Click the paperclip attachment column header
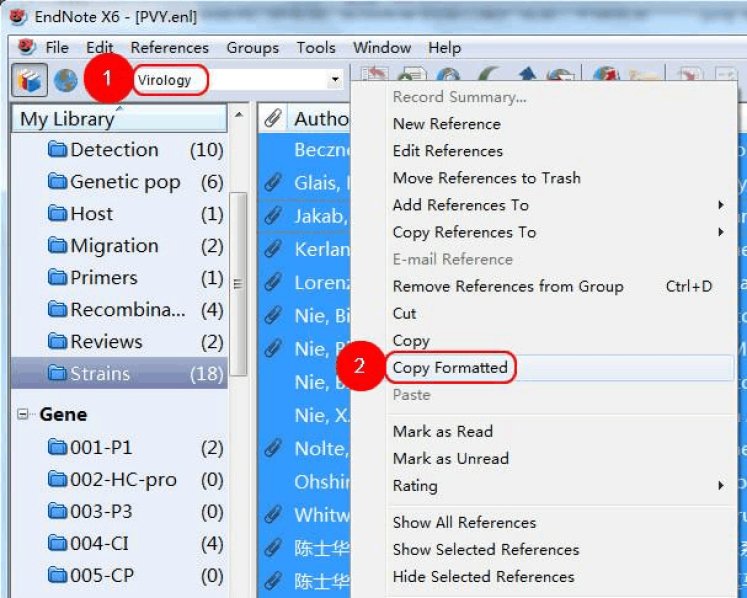 point(273,119)
